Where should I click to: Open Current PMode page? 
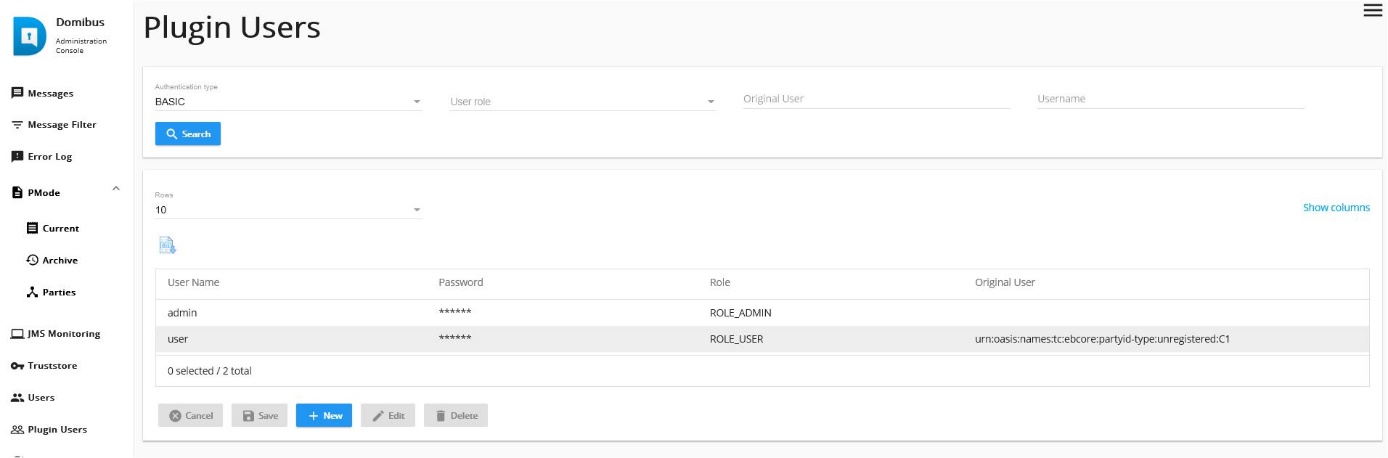coord(61,228)
